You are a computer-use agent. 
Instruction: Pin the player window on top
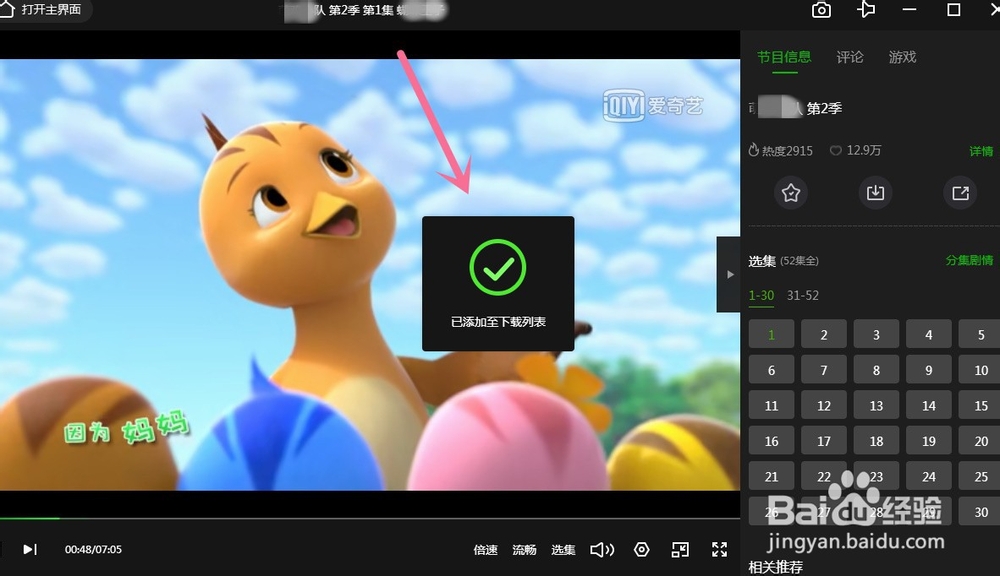[865, 10]
